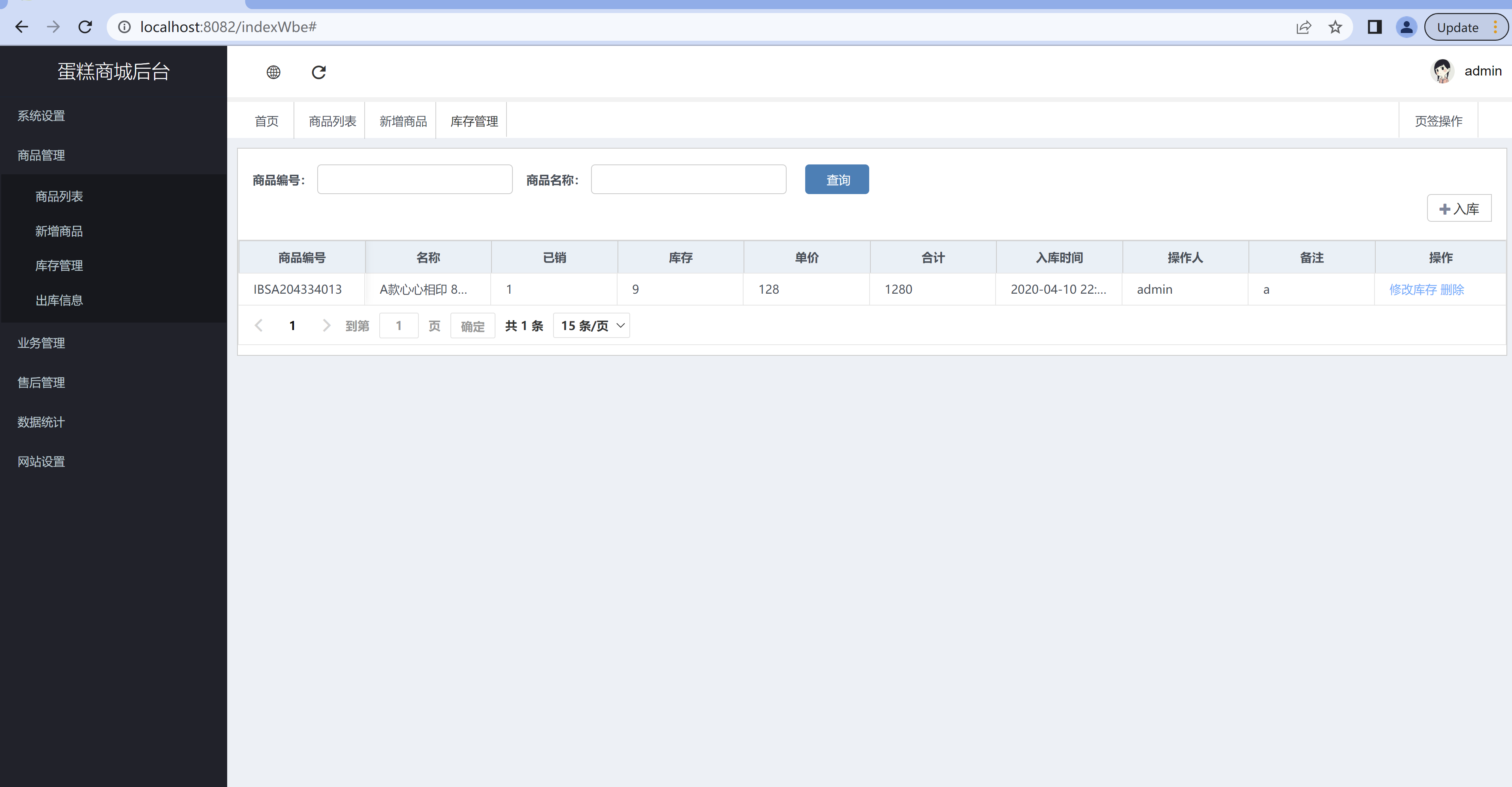Click current page number 1 in pagination
Image resolution: width=1512 pixels, height=787 pixels.
click(x=292, y=325)
